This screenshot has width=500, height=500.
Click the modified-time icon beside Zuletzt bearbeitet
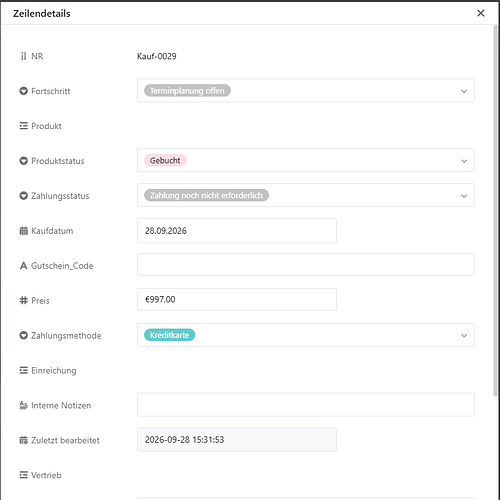point(23,440)
